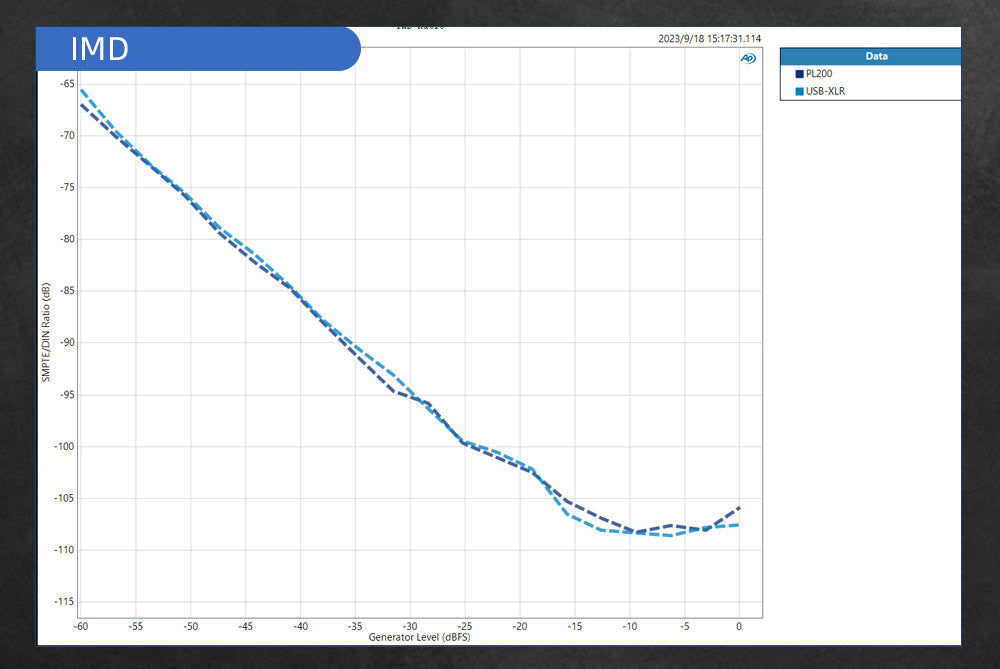This screenshot has height=669, width=1000.
Task: Click the 0 tick on the x-axis
Action: 739,627
